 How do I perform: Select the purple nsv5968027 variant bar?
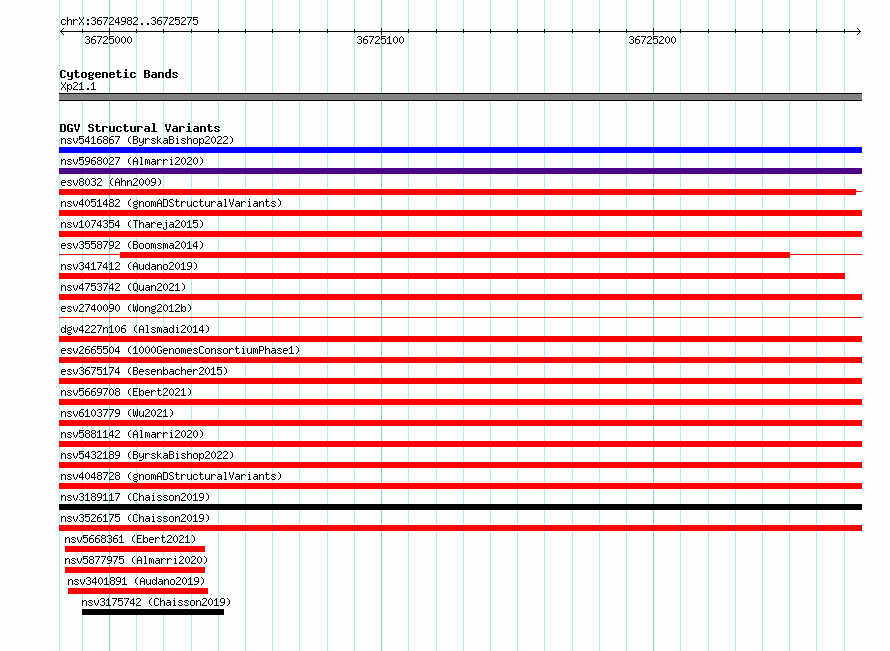coord(460,171)
